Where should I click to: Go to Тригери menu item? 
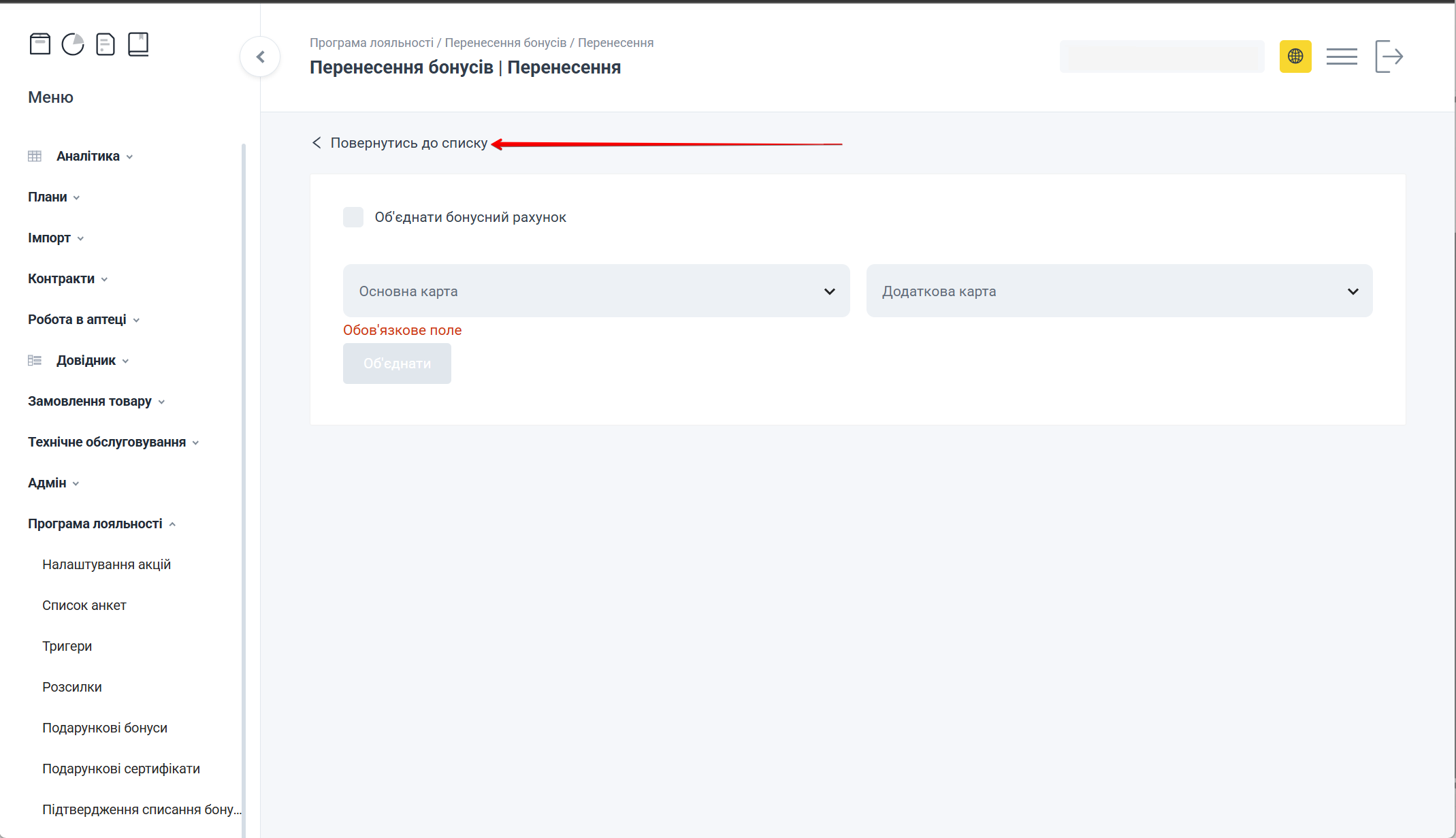(67, 647)
